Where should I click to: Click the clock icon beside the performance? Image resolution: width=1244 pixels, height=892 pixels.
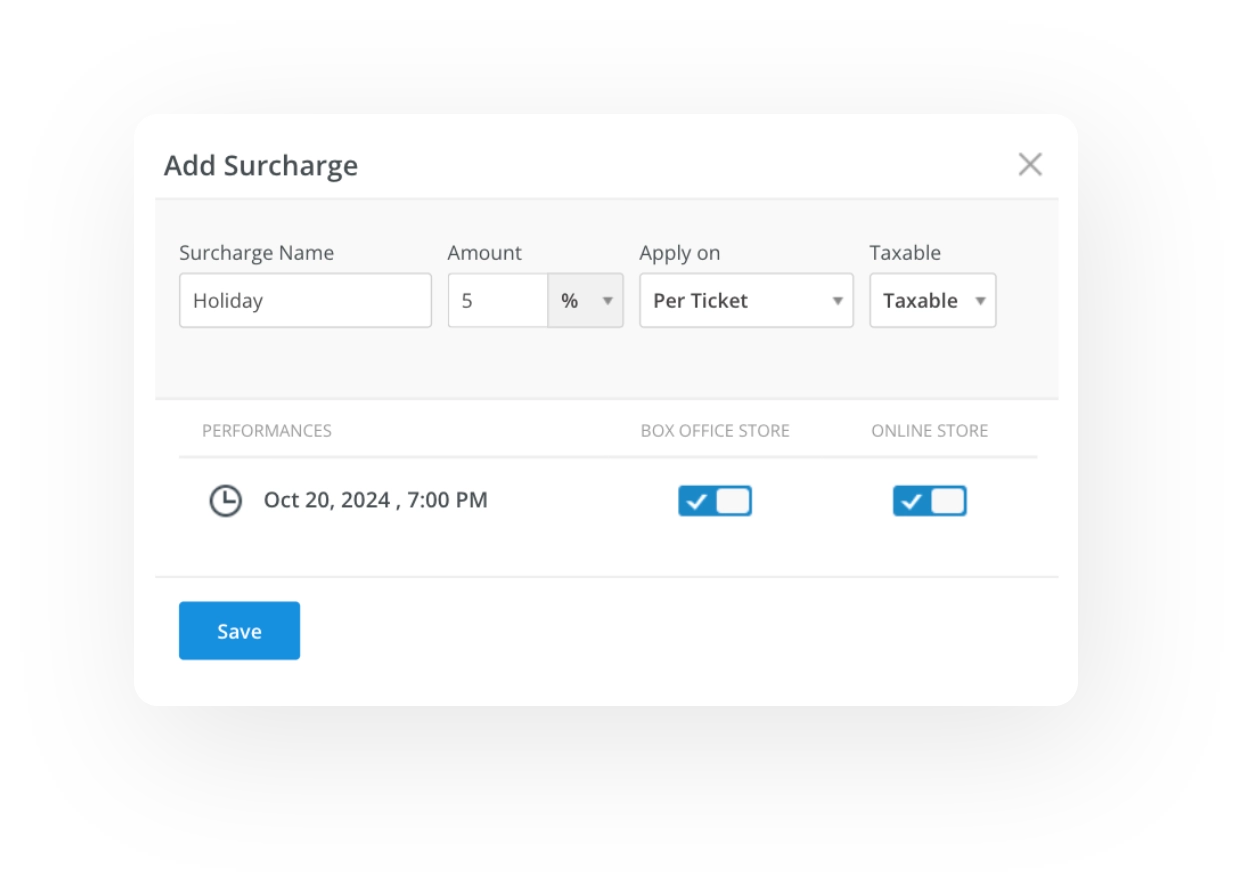225,500
